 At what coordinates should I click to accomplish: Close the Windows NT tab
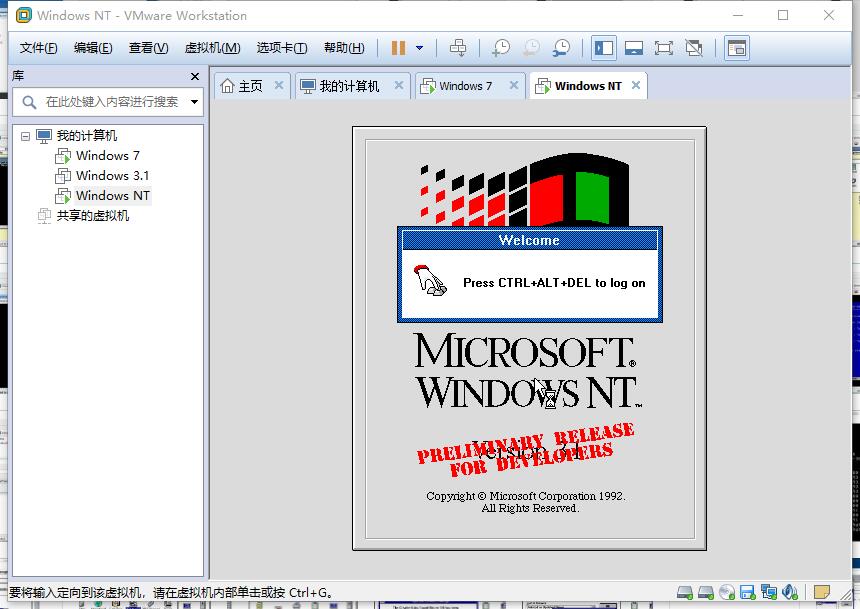click(636, 85)
